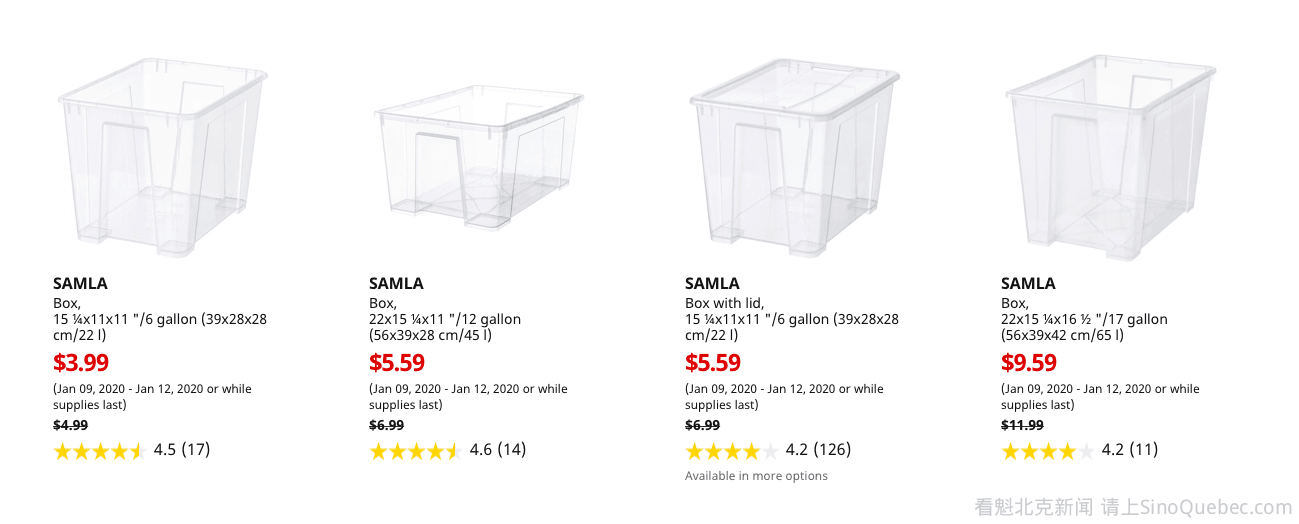Open the SAMLA 12 gallon box image
1299x524 pixels.
478,157
